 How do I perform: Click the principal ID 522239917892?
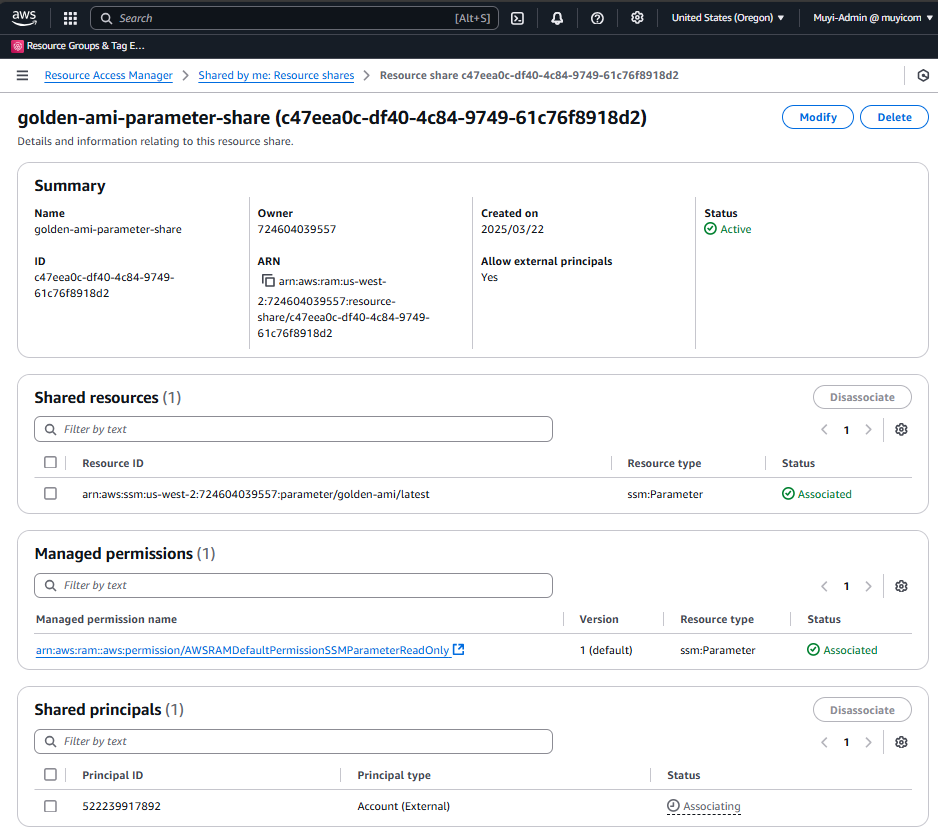[121, 806]
